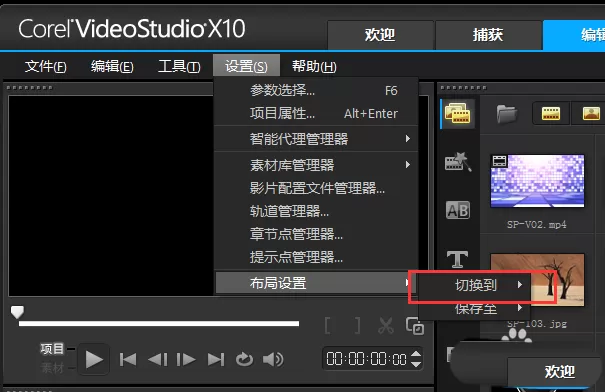Switch to the 编辑 step tab
605x392 pixels.
pyautogui.click(x=574, y=35)
